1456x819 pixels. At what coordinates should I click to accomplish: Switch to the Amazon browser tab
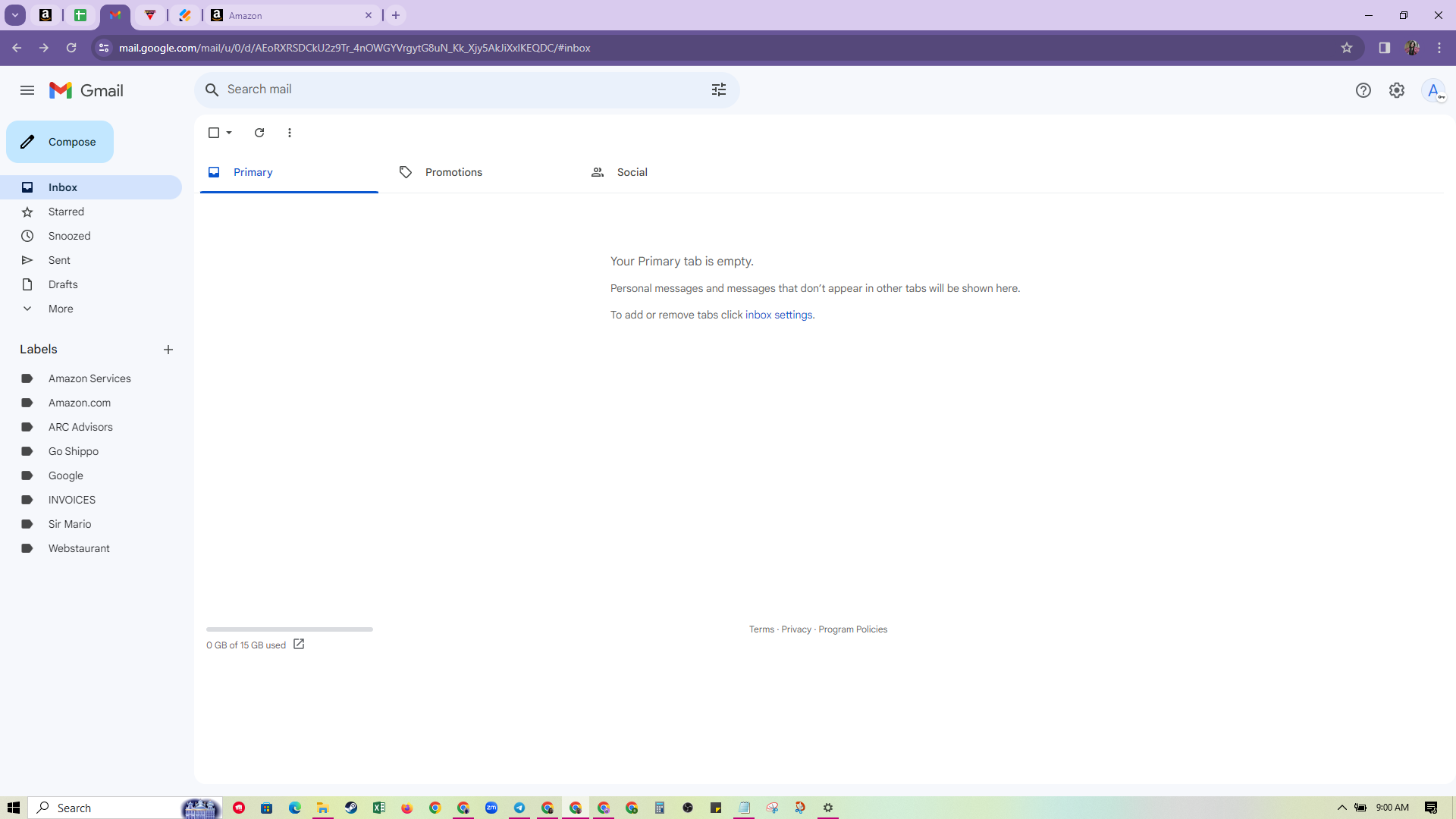[292, 15]
